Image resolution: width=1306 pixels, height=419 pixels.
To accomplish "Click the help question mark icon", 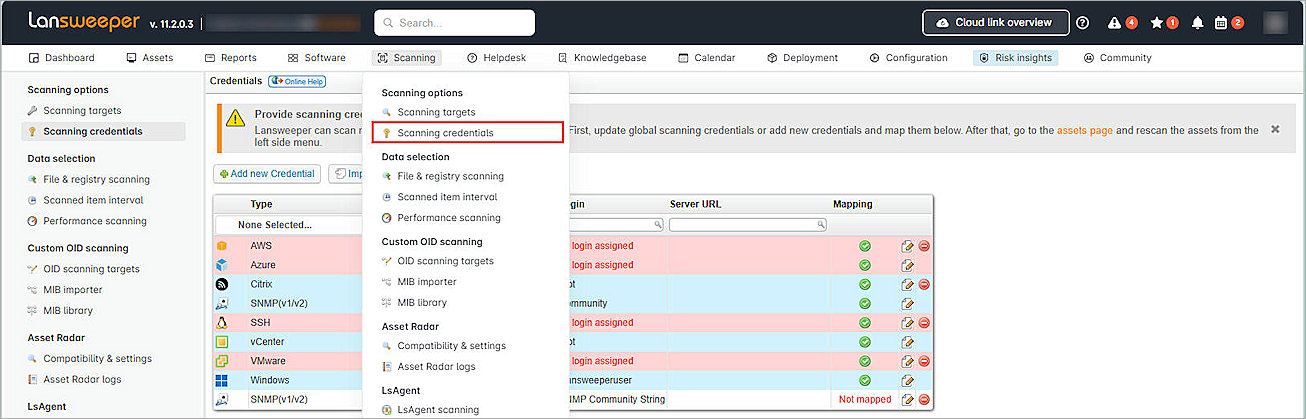I will coord(1082,23).
